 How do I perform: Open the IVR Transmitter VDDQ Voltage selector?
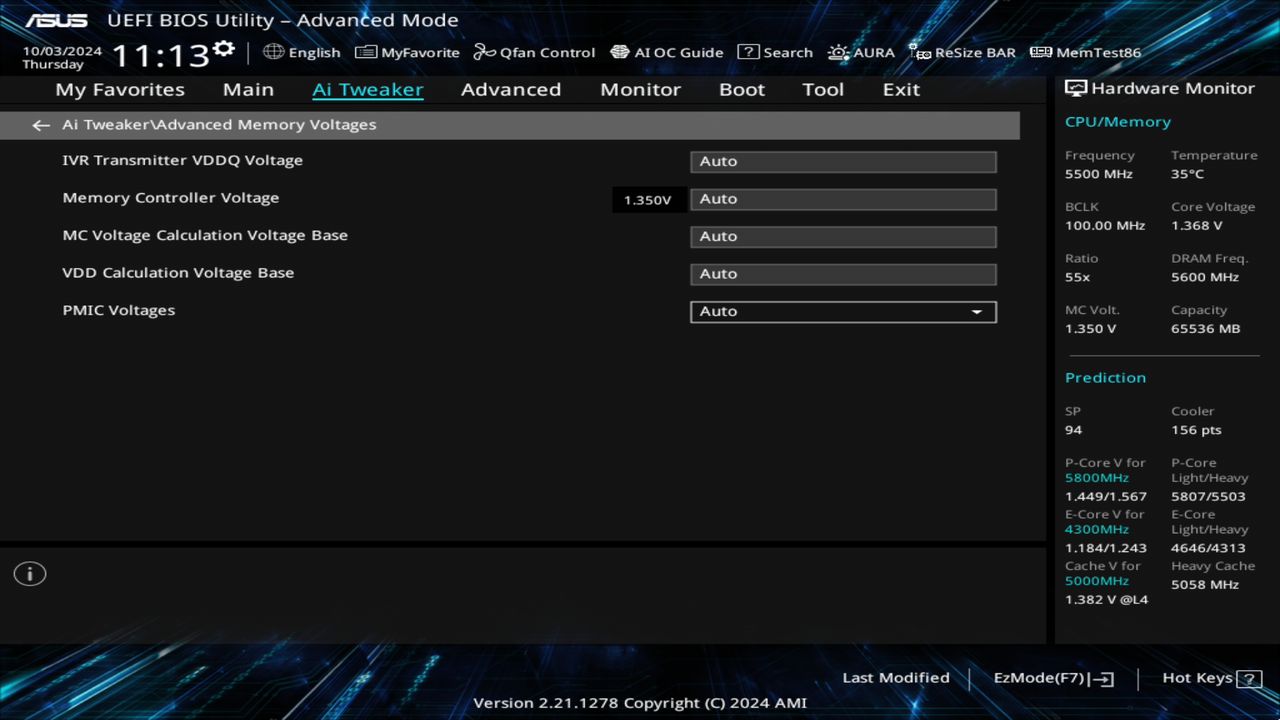843,161
